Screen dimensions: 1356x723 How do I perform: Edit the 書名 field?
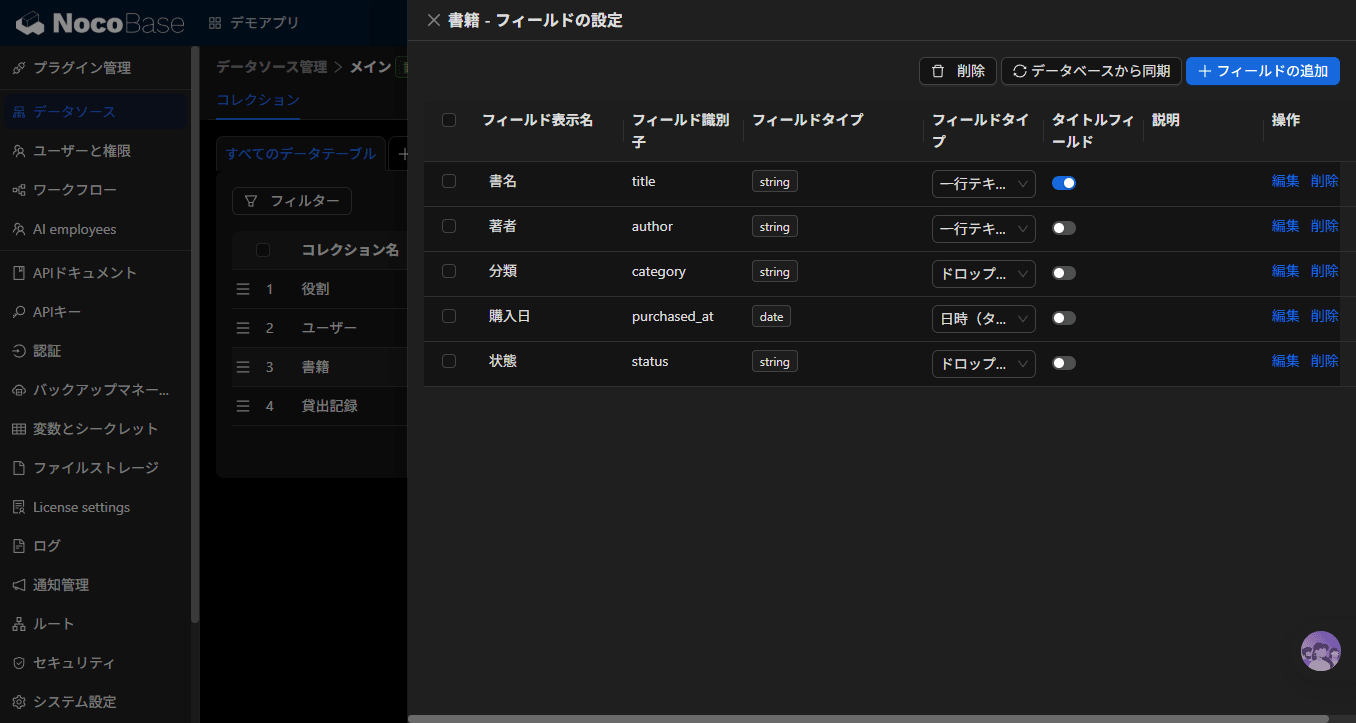(x=1286, y=181)
